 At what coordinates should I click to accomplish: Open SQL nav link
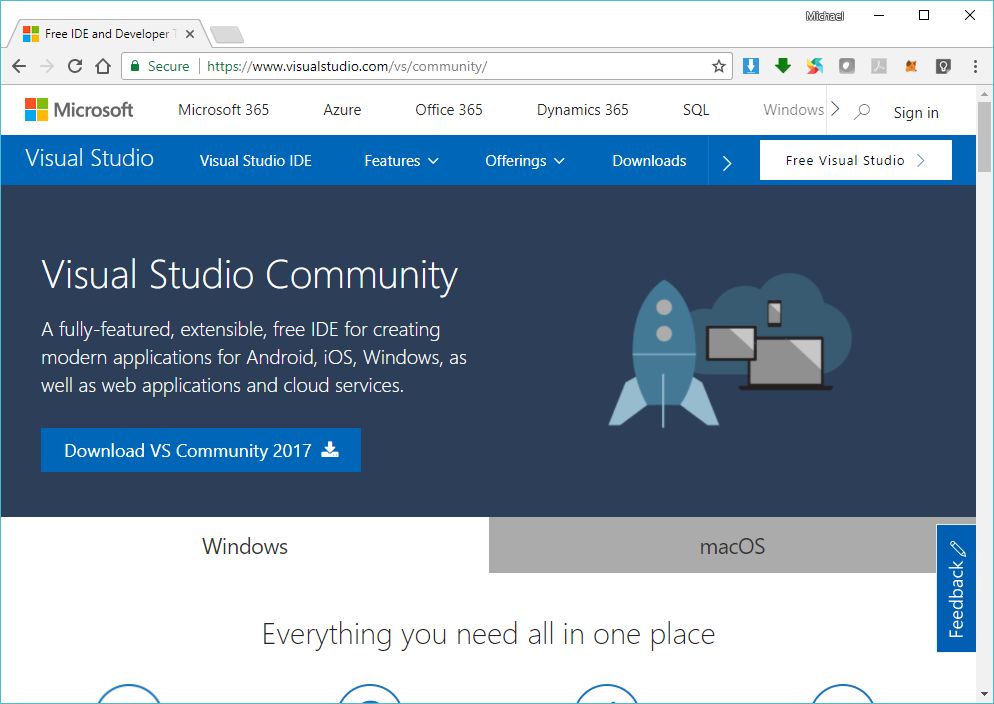coord(695,110)
